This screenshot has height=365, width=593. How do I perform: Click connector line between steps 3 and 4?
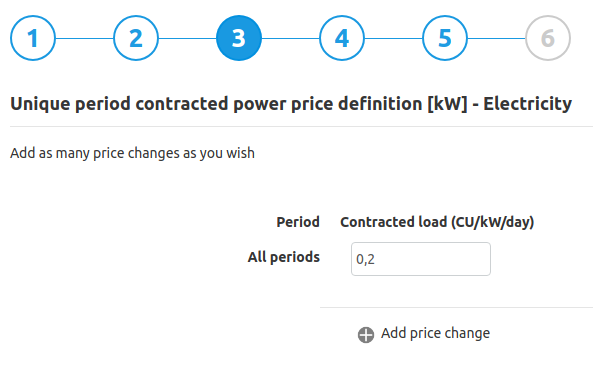point(290,38)
